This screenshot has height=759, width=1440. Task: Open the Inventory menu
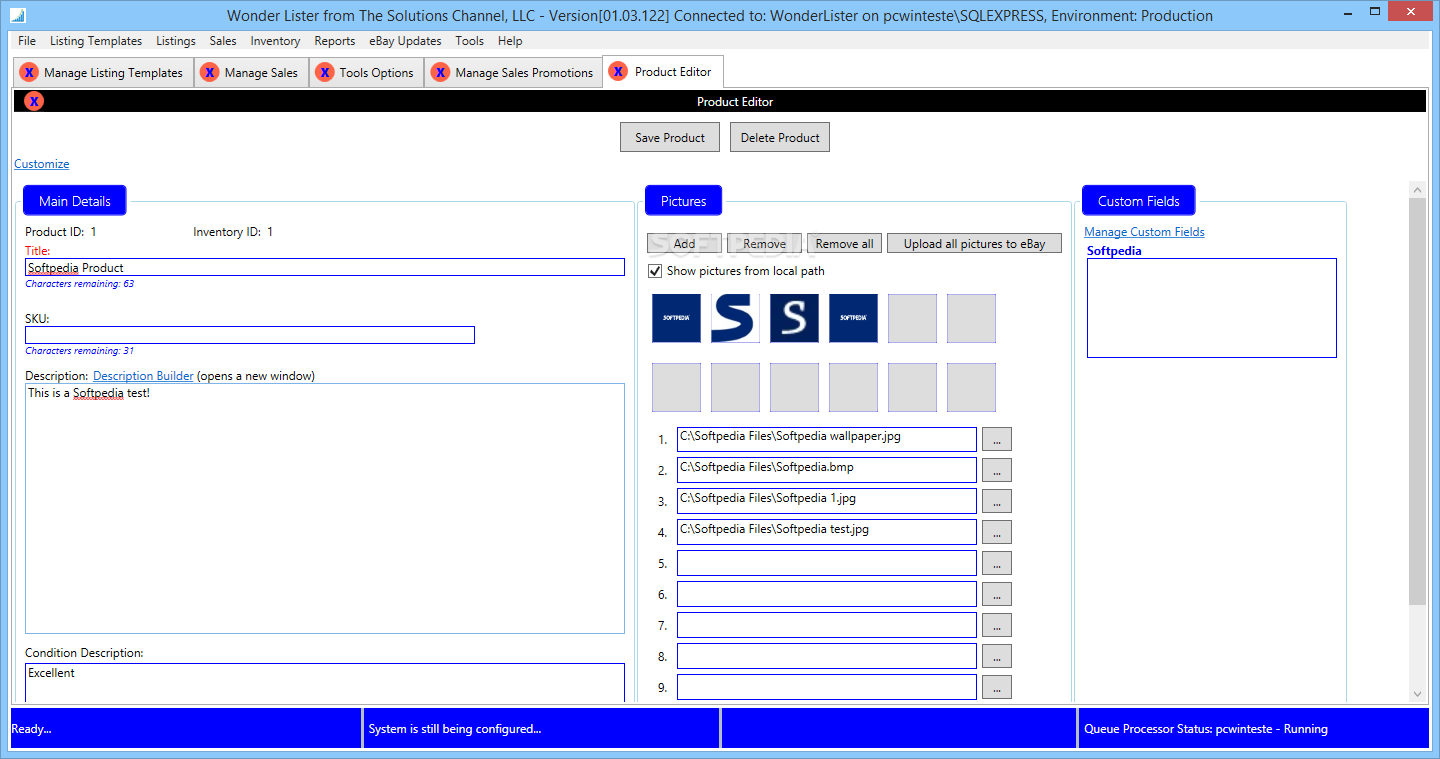tap(275, 41)
